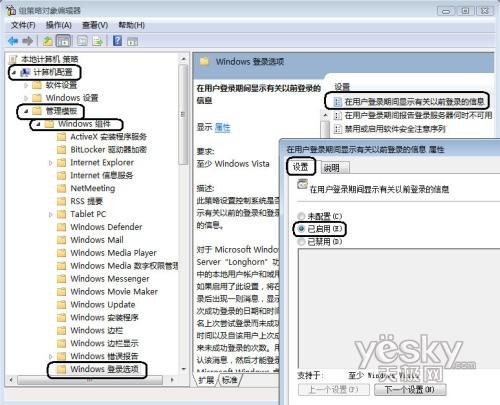Toggle the show/hide console tree icon
500x405 pixels.
[63, 41]
